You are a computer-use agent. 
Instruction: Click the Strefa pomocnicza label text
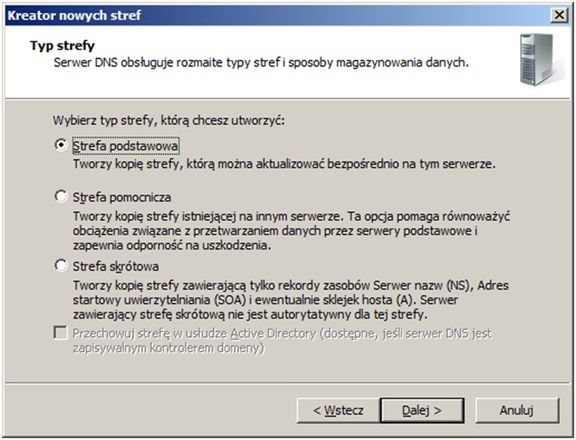click(x=122, y=197)
